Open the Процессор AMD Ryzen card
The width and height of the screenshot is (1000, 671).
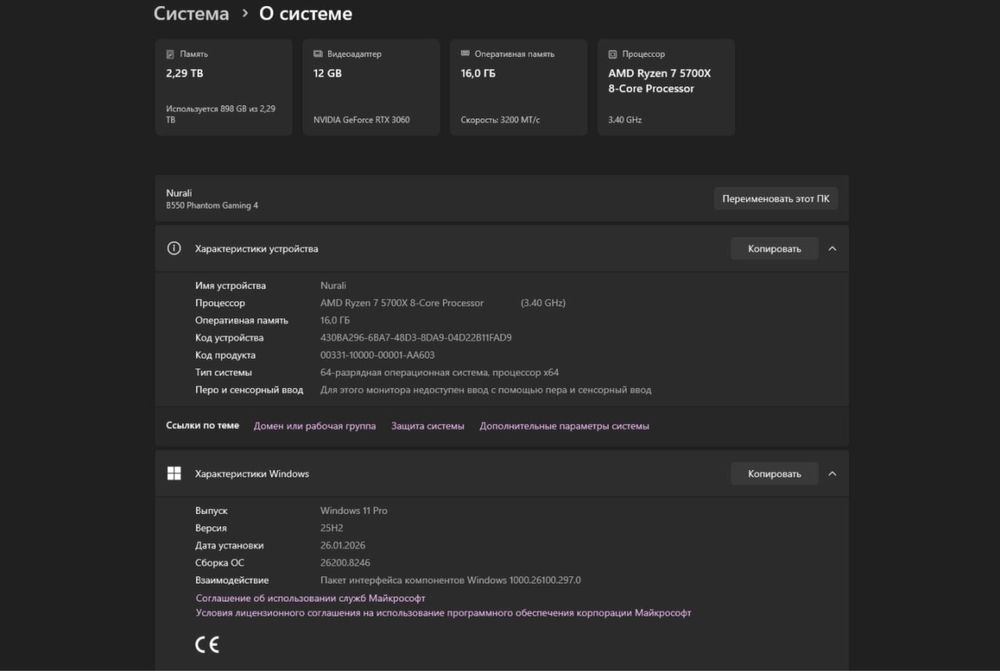tap(666, 87)
